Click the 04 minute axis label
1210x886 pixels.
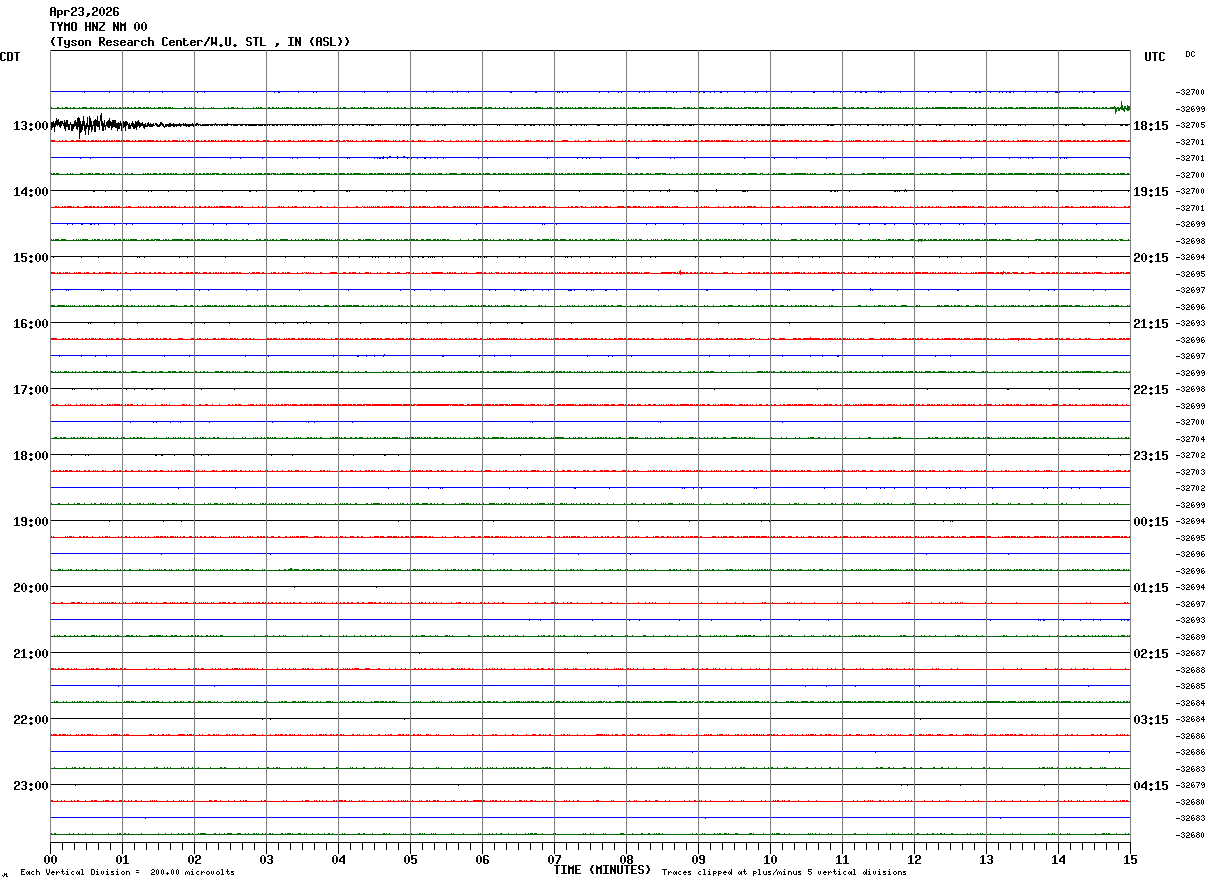(339, 860)
